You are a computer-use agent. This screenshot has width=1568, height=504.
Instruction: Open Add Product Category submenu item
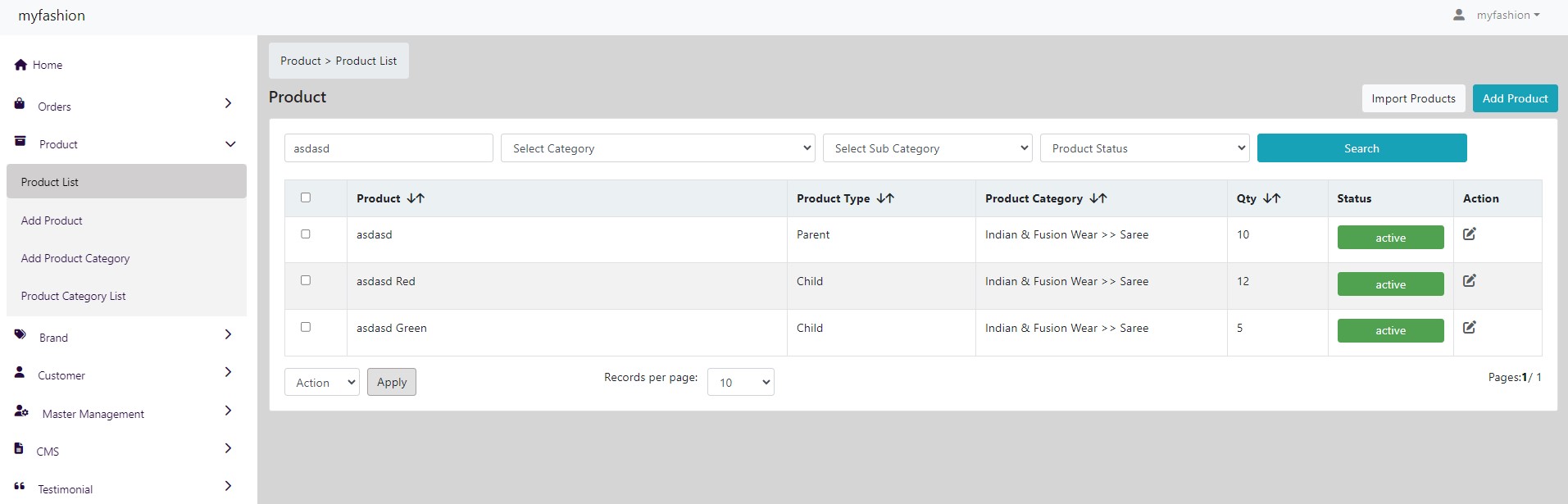coord(75,258)
